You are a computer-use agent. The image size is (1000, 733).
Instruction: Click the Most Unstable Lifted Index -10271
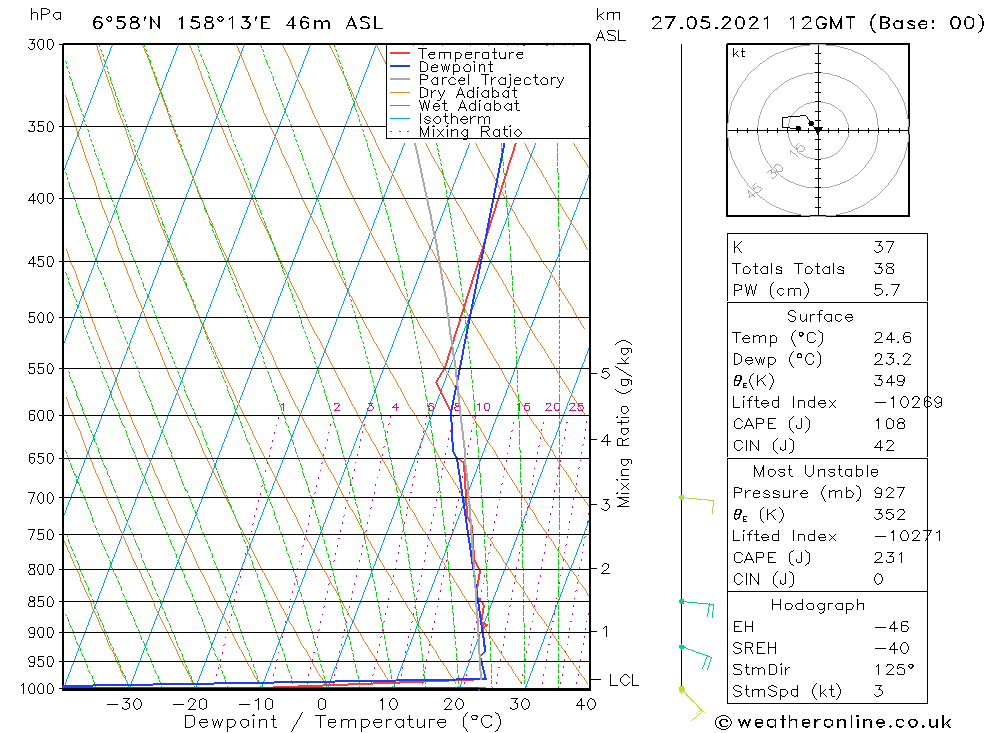click(x=908, y=537)
